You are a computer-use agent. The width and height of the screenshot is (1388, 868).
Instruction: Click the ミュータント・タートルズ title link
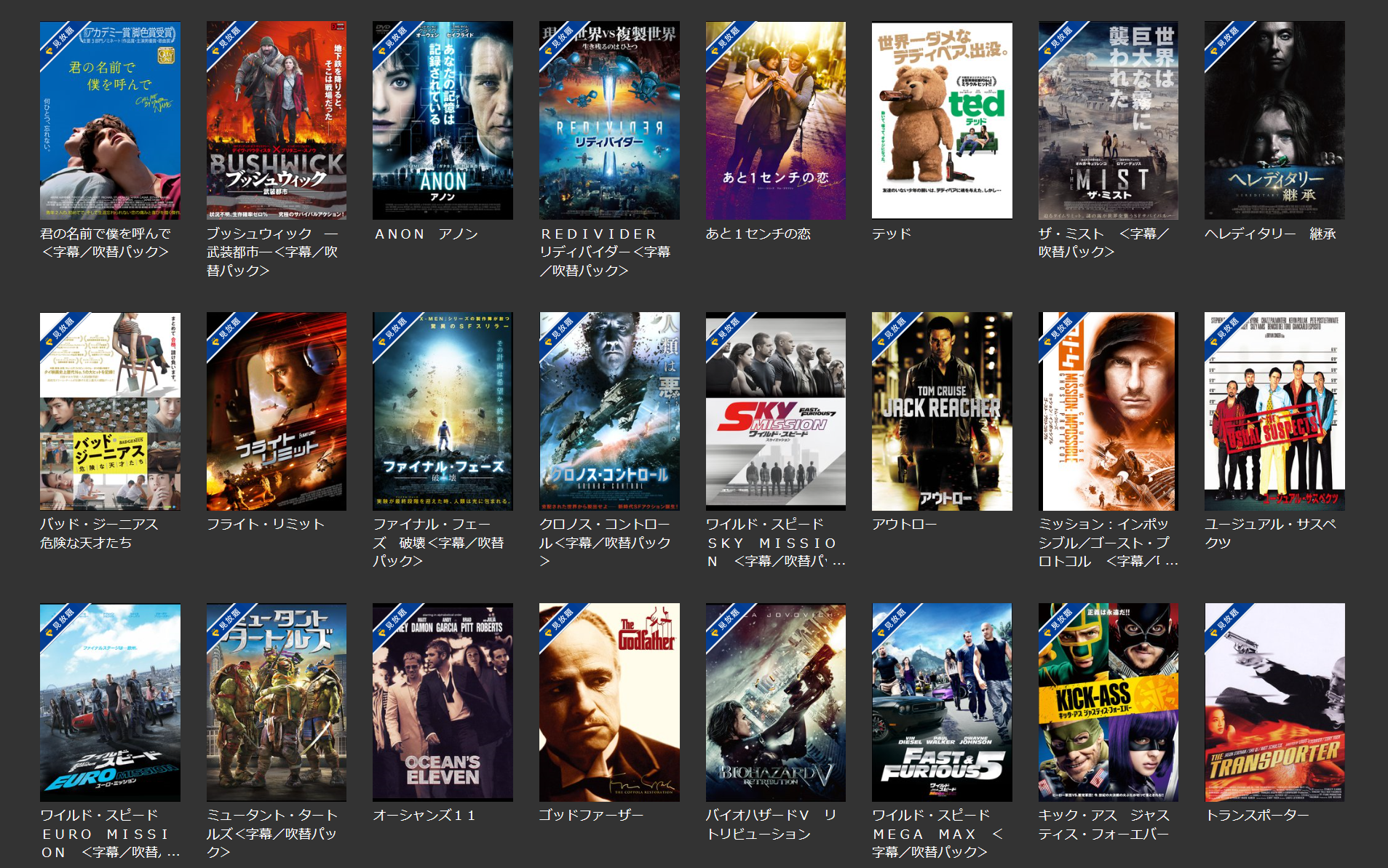273,834
